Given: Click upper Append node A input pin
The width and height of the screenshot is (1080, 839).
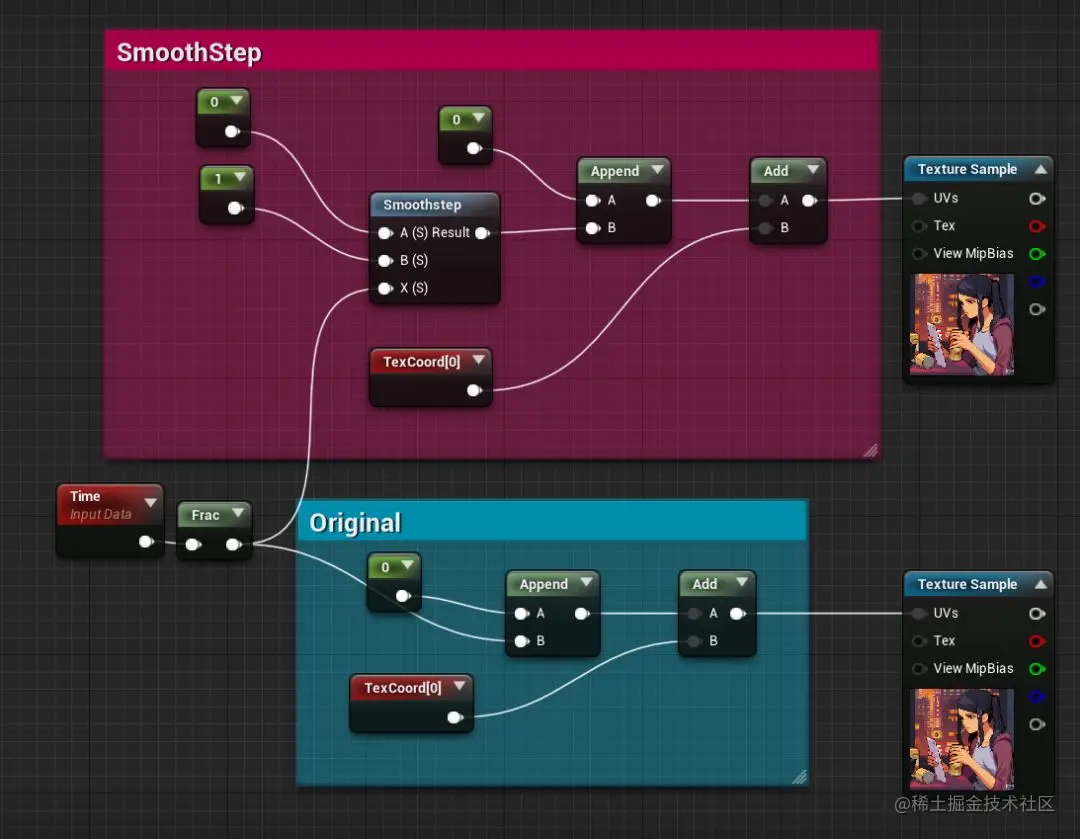Looking at the screenshot, I should (x=592, y=200).
